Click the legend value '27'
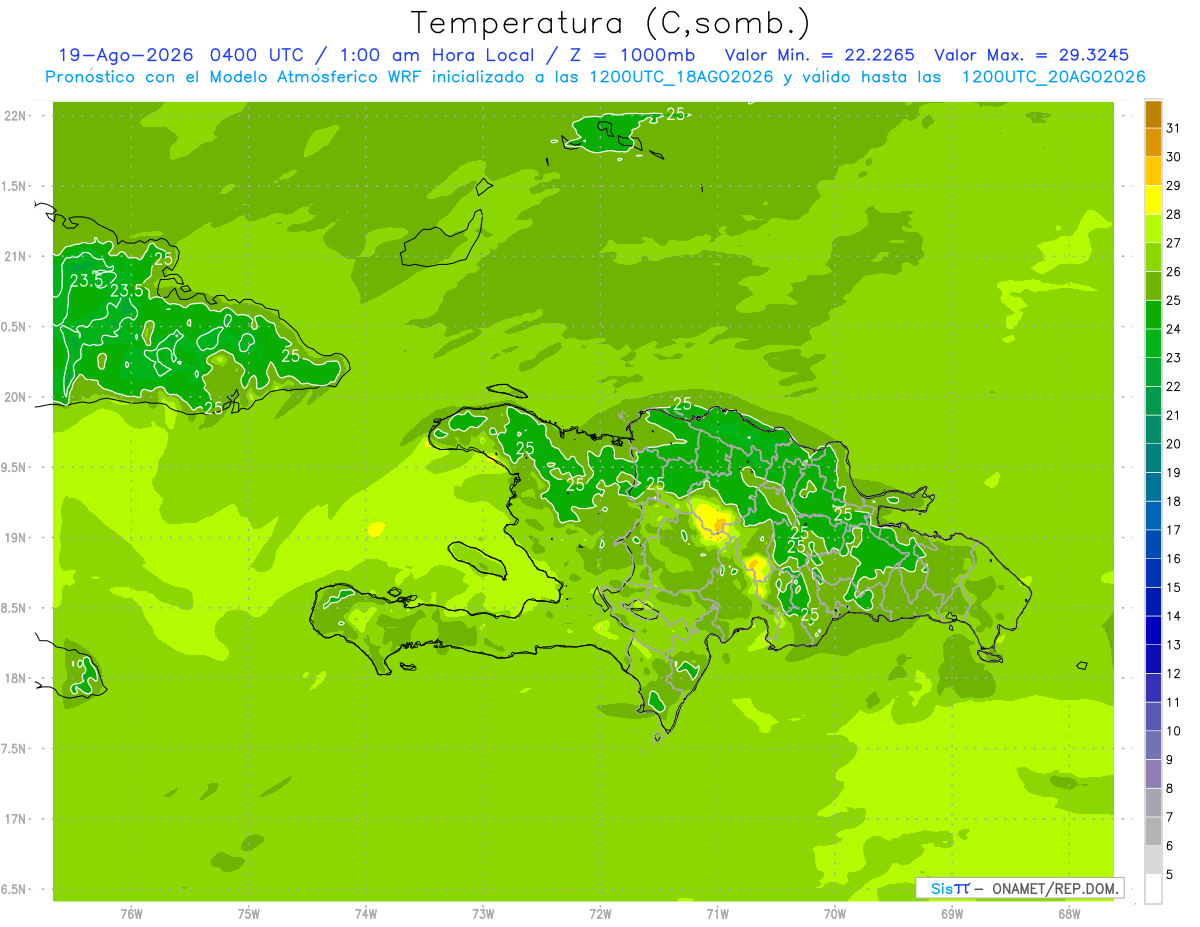The width and height of the screenshot is (1200, 927). [1173, 243]
